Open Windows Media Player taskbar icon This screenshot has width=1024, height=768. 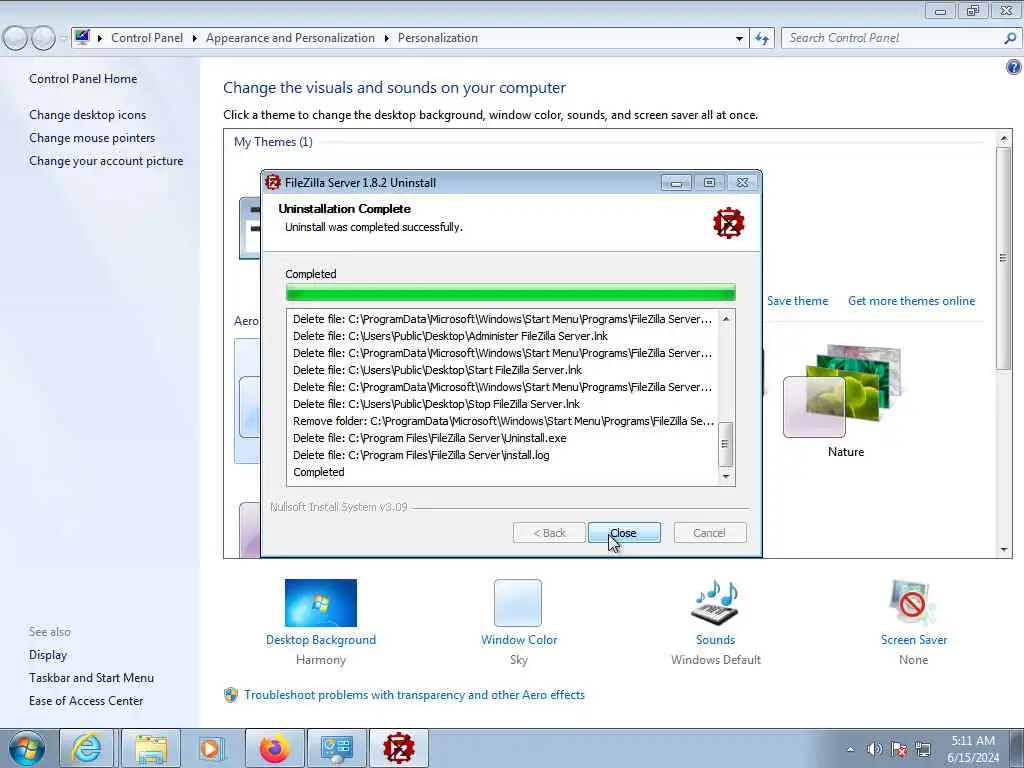pyautogui.click(x=212, y=748)
